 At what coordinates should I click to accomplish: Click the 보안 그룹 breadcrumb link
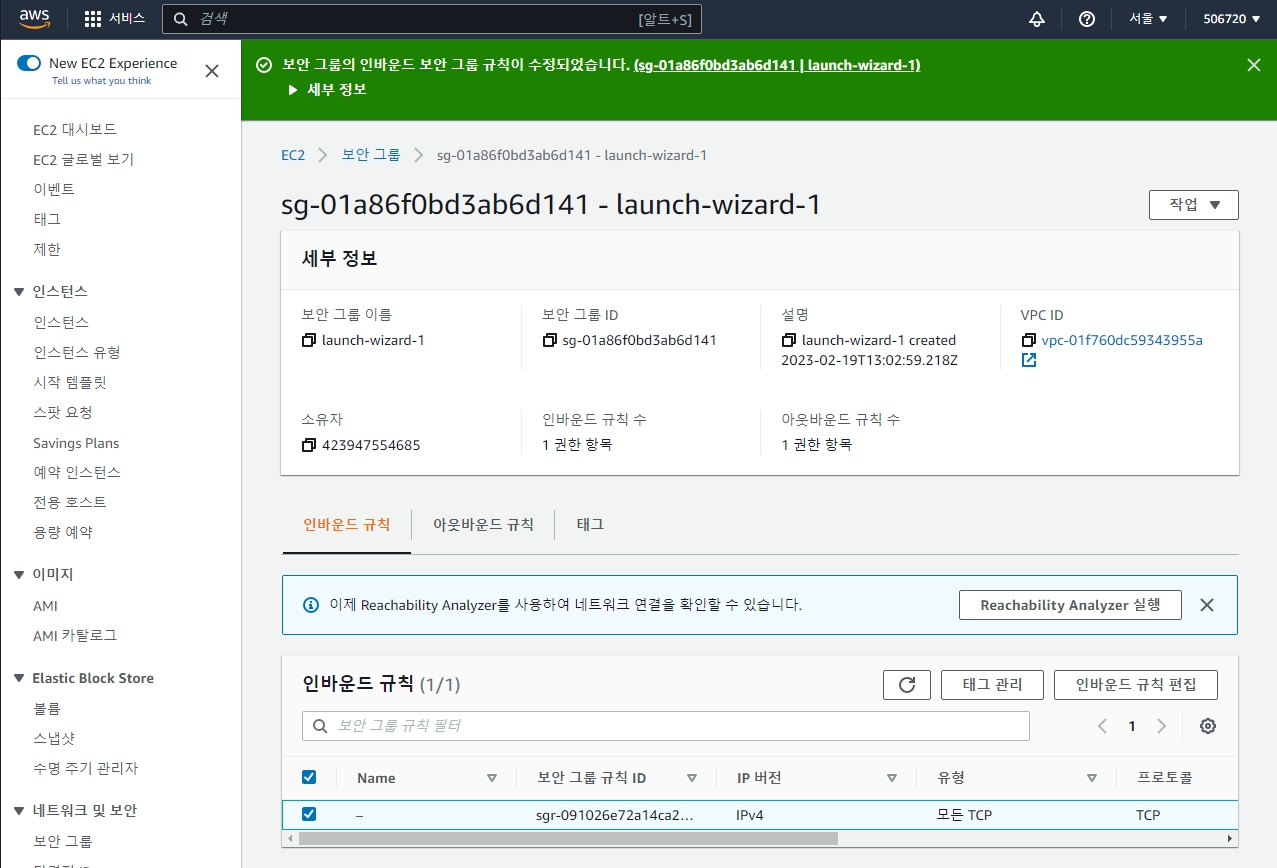[x=371, y=155]
